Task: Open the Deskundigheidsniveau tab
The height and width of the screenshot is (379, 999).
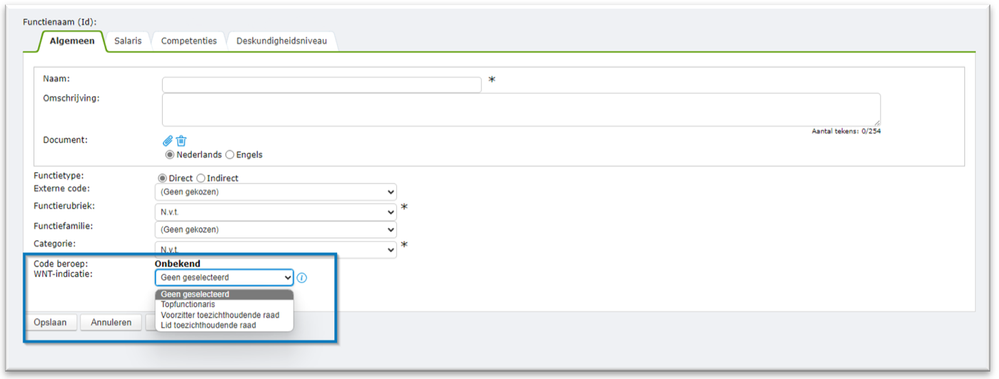Action: [282, 41]
